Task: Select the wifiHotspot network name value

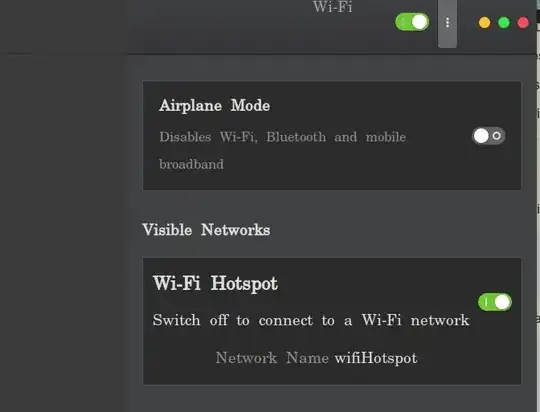Action: 376,358
